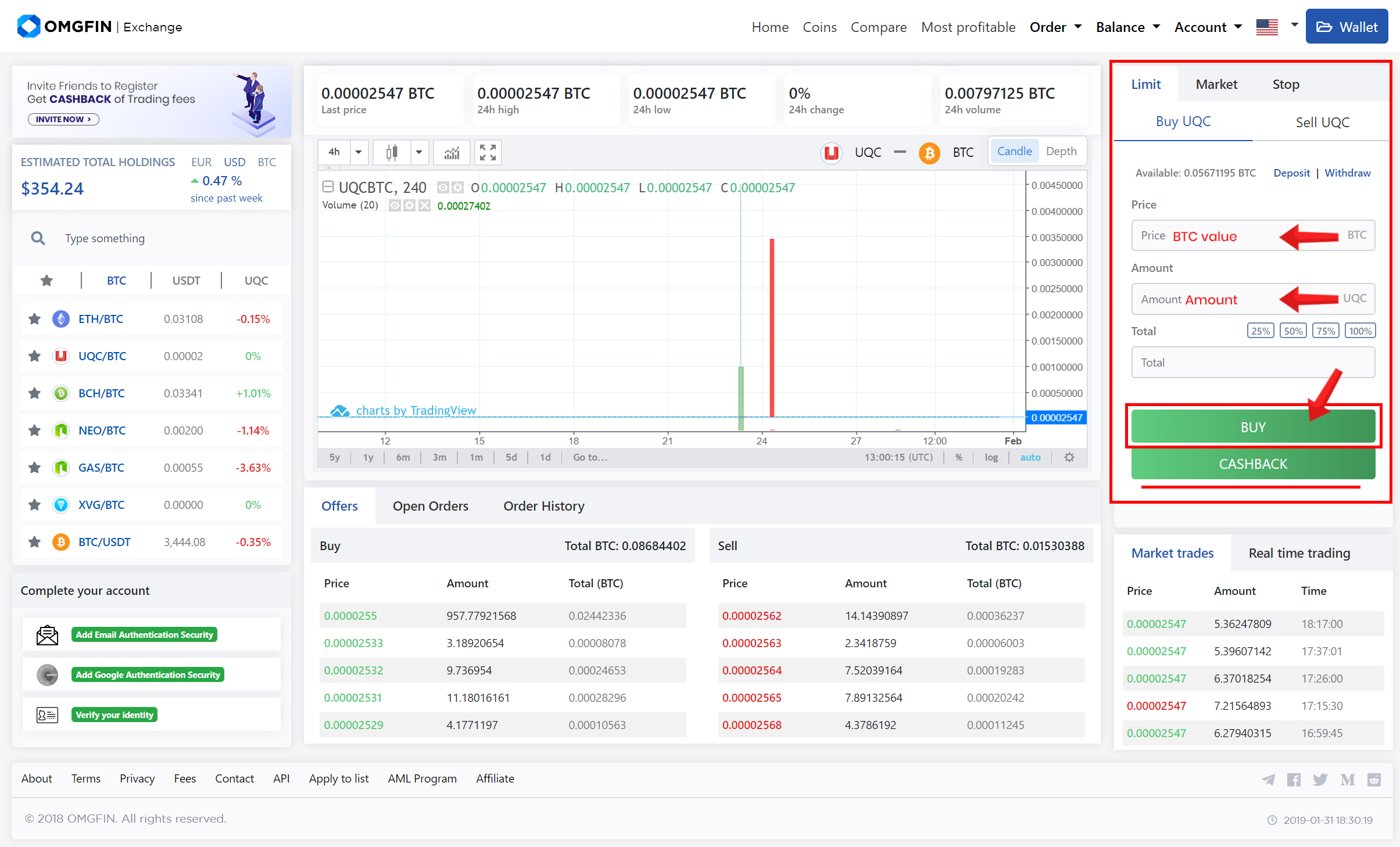Screen dimensions: 1400x847
Task: Click the green BUY button
Action: coord(1252,427)
